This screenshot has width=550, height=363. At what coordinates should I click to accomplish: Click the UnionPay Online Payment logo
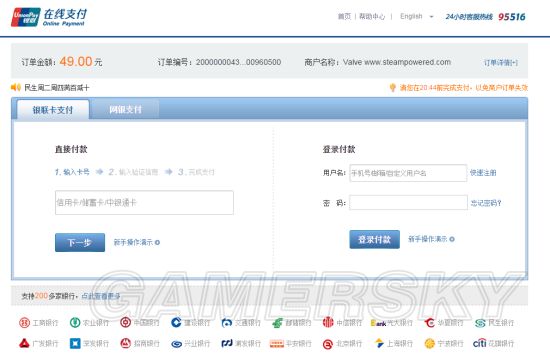[x=49, y=17]
